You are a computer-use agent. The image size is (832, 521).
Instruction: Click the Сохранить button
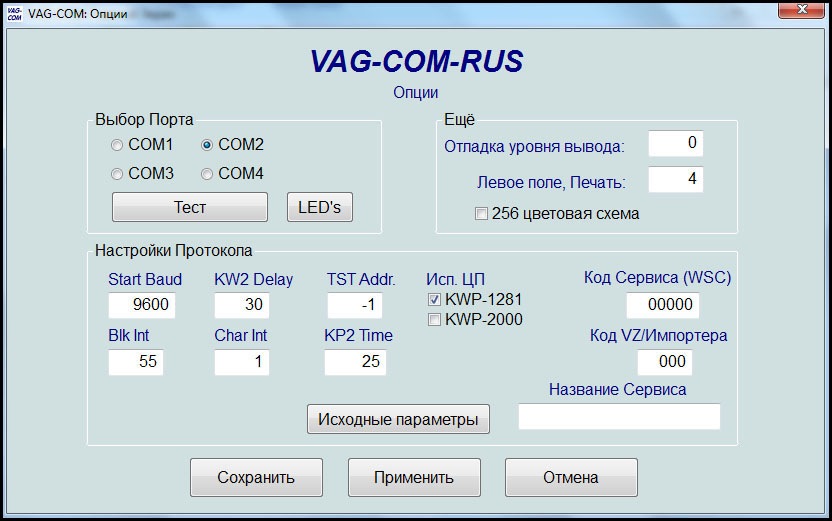(x=256, y=477)
